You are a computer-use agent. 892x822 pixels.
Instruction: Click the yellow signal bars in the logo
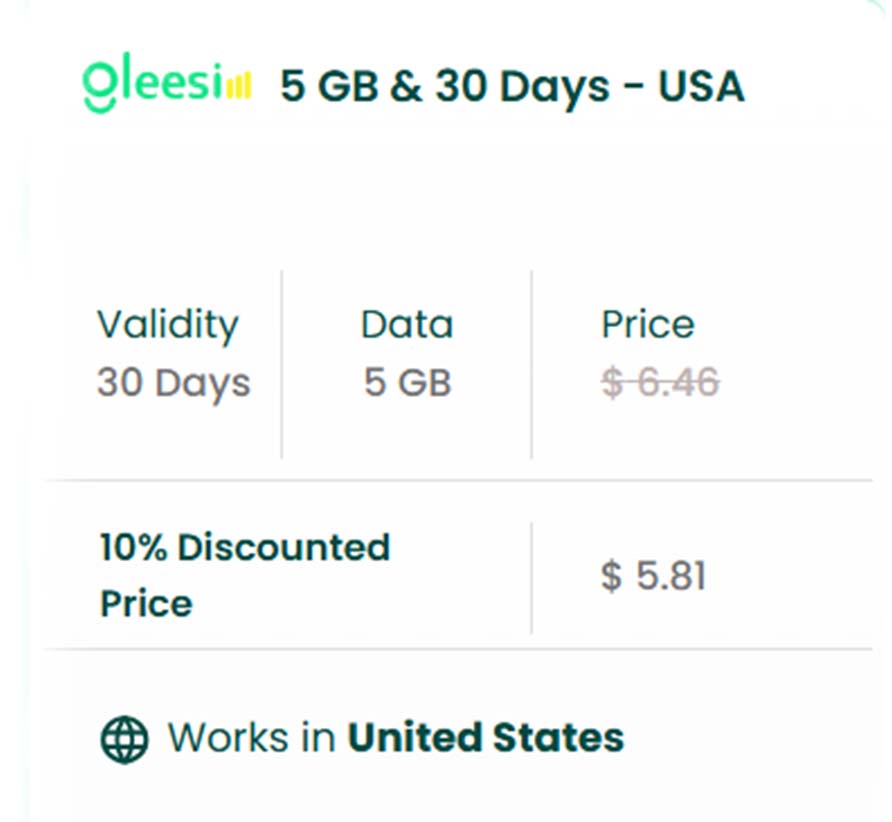coord(238,88)
